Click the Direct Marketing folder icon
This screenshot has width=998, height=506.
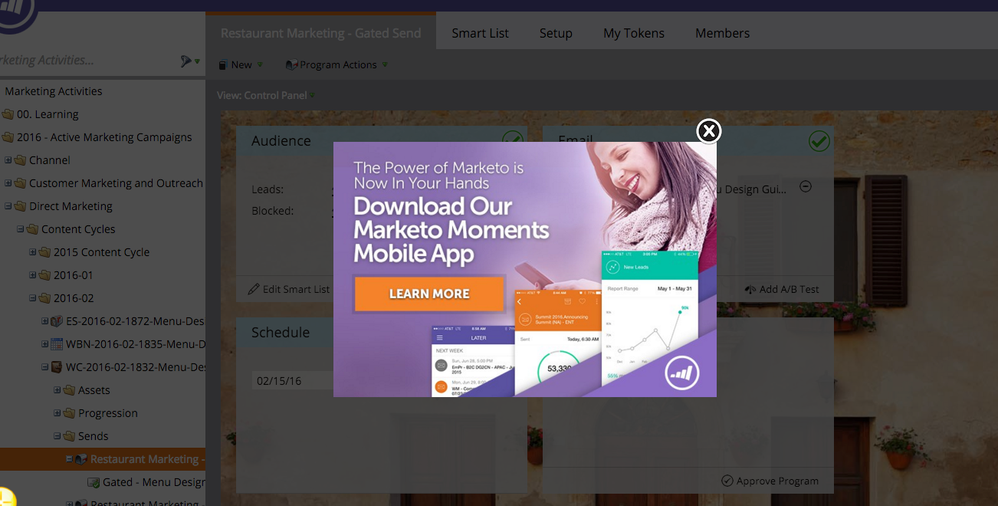click(20, 206)
